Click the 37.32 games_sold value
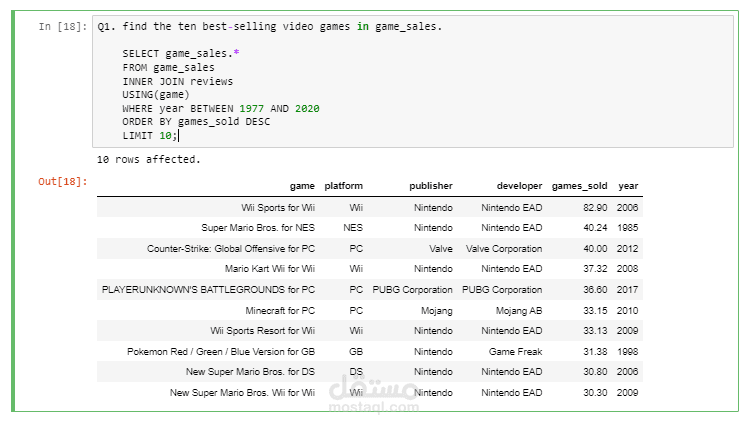The width and height of the screenshot is (749, 423). coord(595,269)
